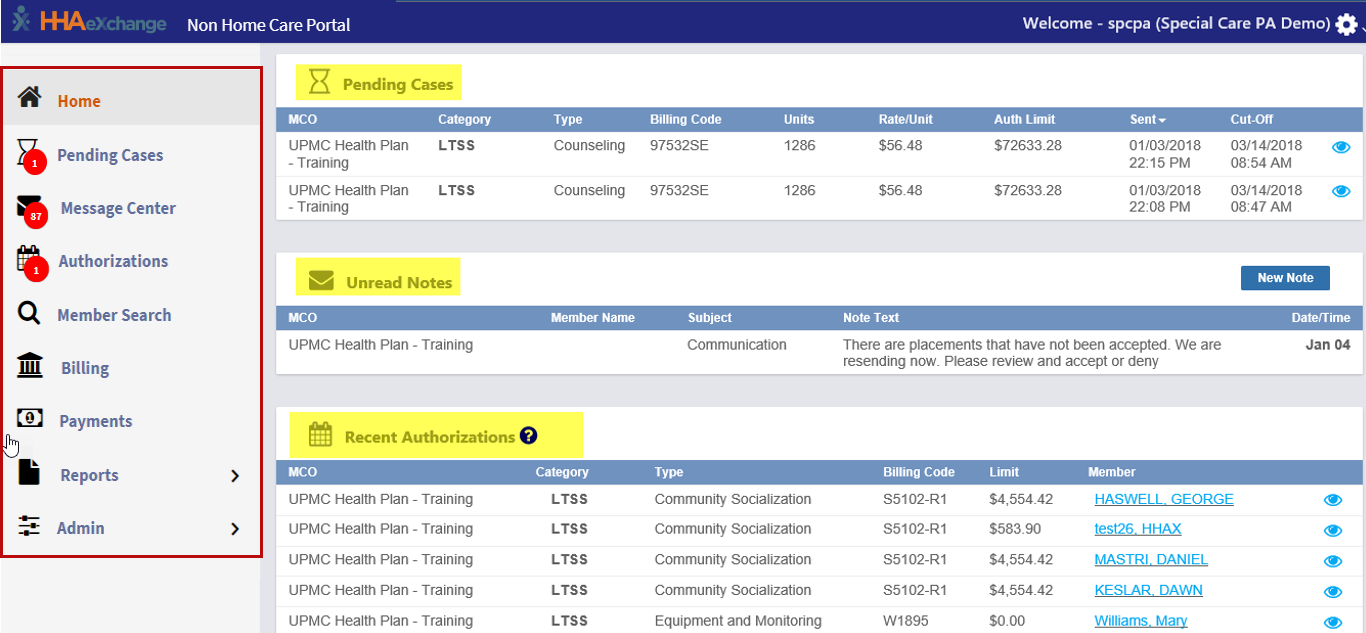
Task: Click the Payments money icon
Action: [30, 419]
